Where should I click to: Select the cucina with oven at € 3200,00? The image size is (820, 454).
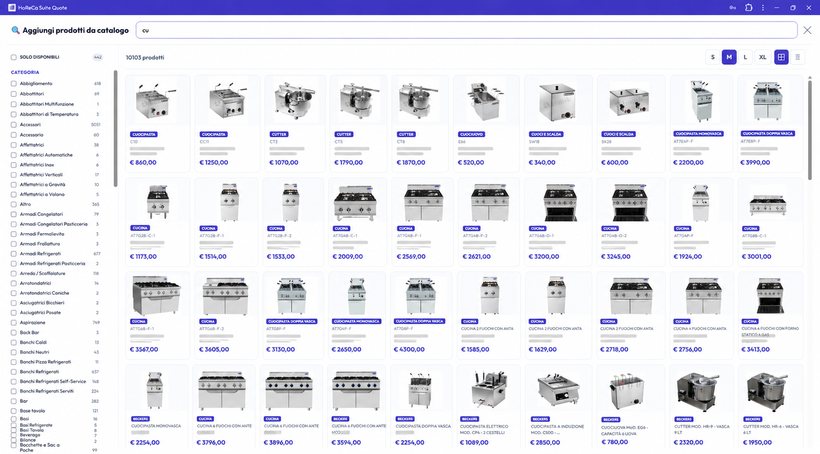click(558, 221)
